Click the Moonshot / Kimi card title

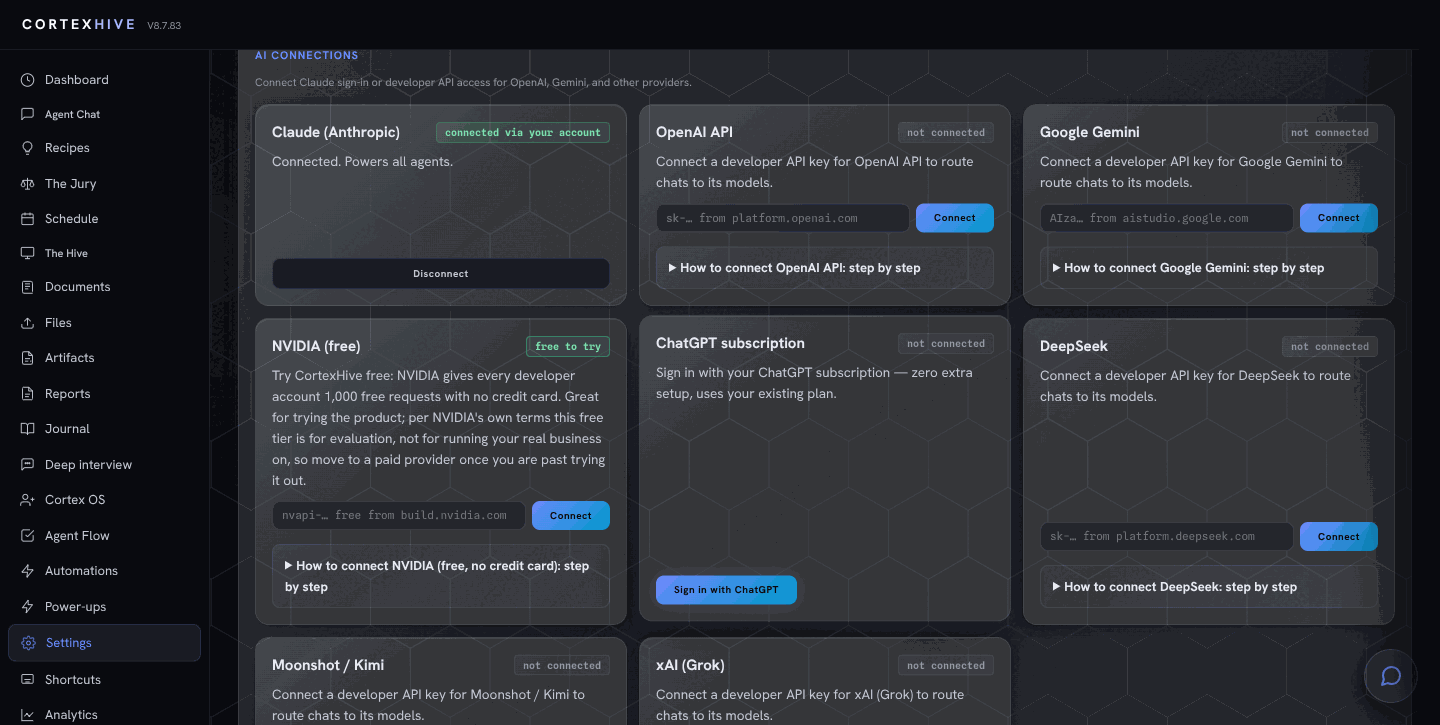pyautogui.click(x=328, y=665)
